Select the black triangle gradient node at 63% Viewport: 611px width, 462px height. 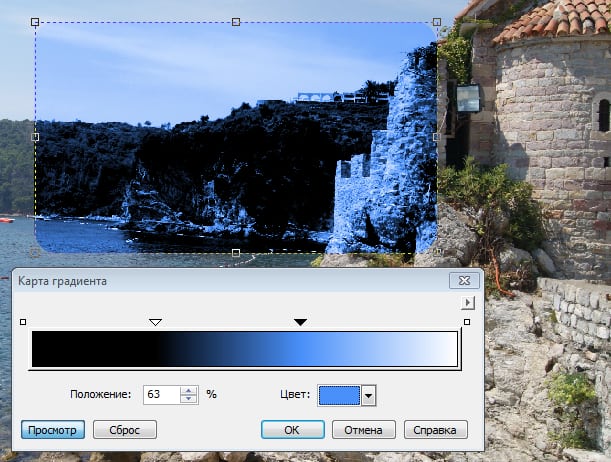(x=299, y=322)
